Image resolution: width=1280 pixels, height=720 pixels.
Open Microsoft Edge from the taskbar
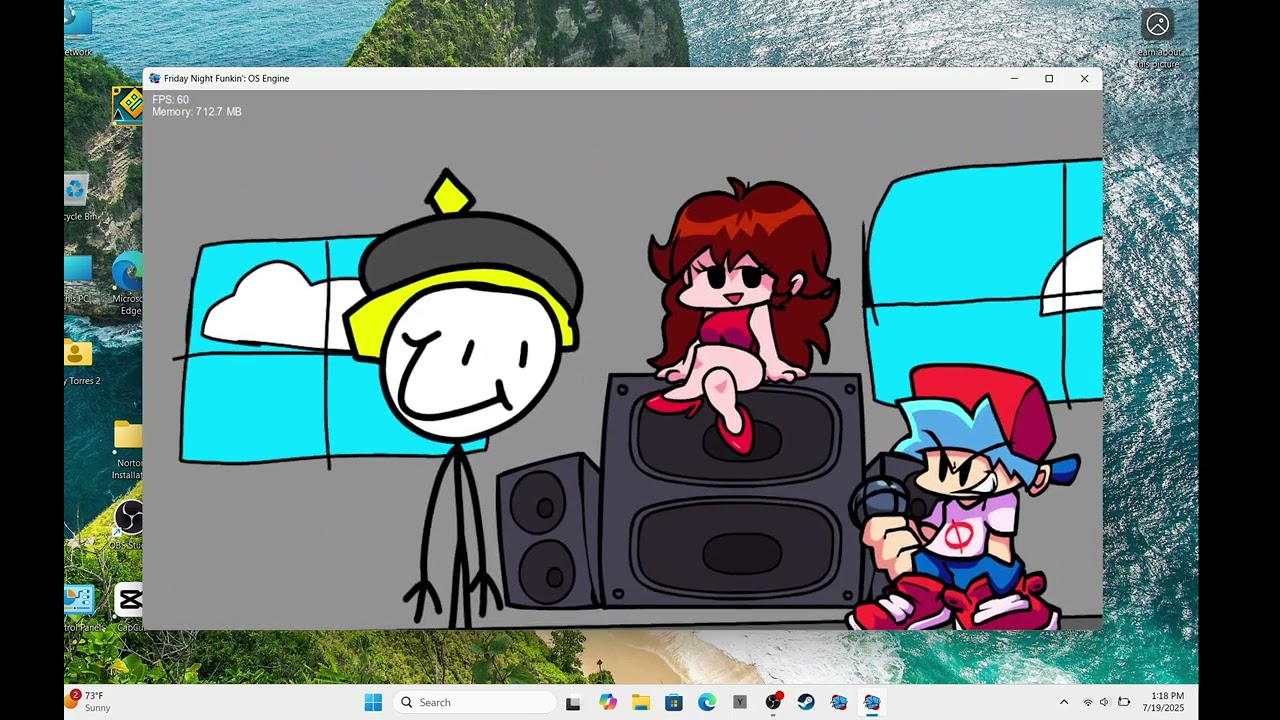(707, 702)
